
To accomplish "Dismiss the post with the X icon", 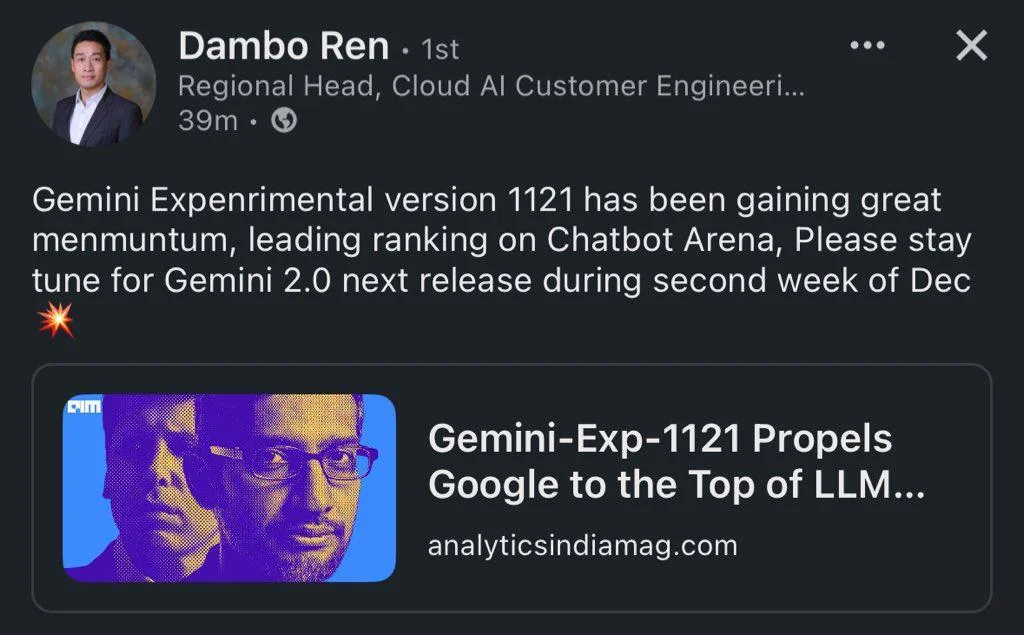I will 972,45.
